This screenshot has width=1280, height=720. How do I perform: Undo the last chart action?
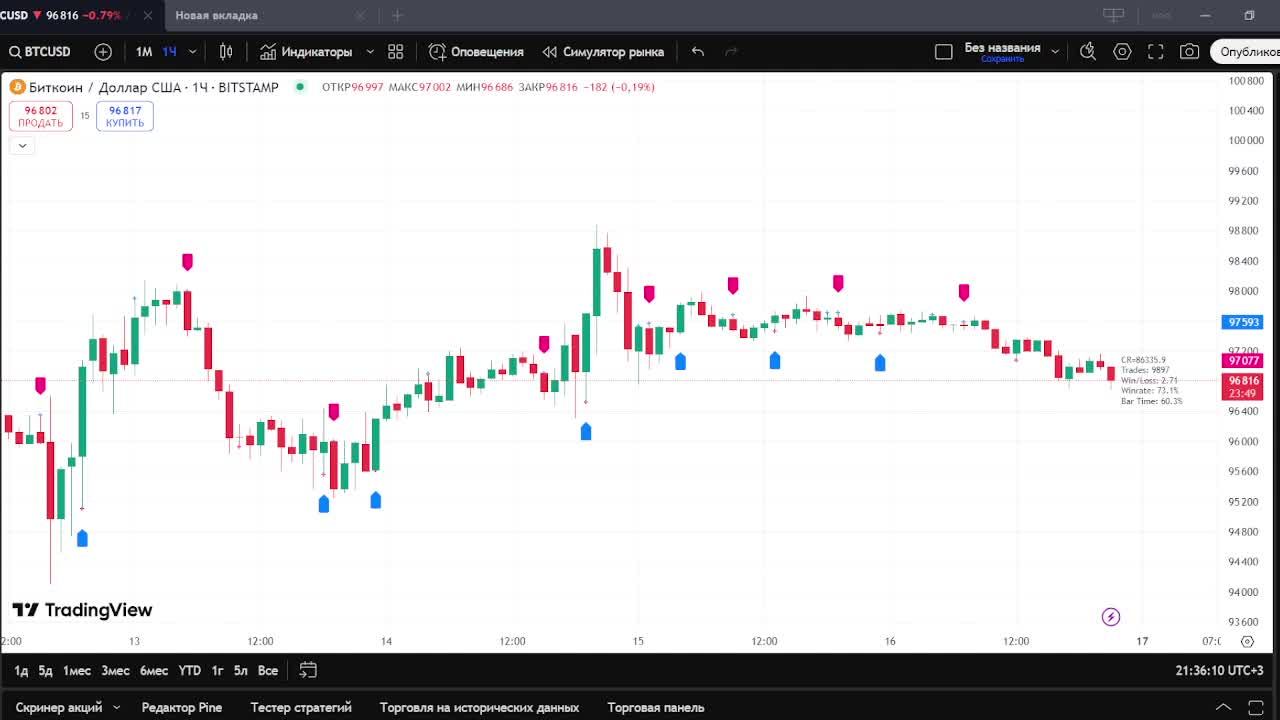(x=698, y=52)
